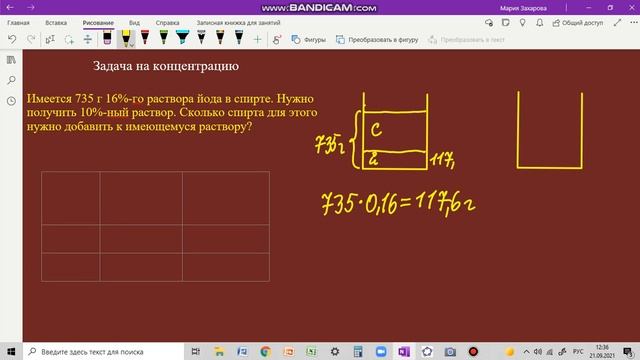Open the Фигуры shapes gallery
The height and width of the screenshot is (360, 640).
coord(309,40)
